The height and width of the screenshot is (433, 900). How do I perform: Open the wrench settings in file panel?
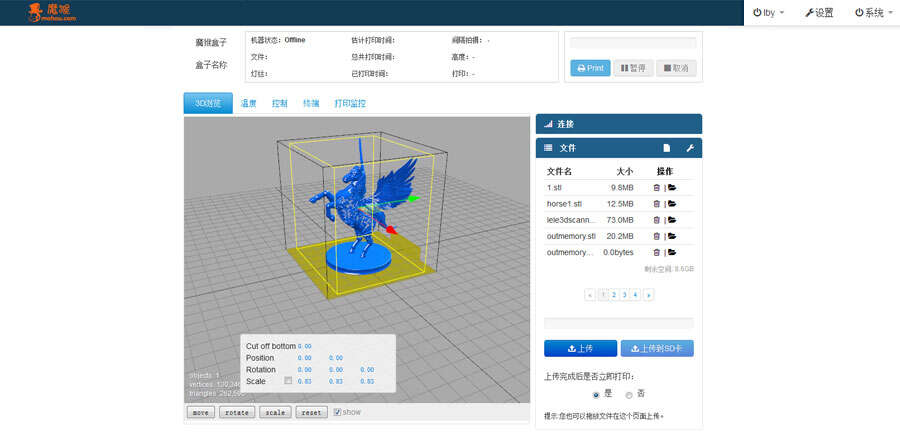pyautogui.click(x=689, y=148)
